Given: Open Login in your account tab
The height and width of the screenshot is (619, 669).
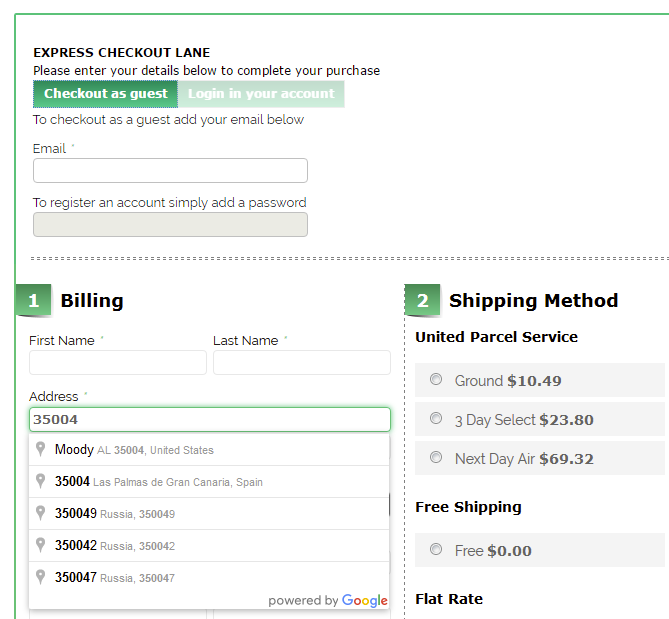Looking at the screenshot, I should click(261, 94).
